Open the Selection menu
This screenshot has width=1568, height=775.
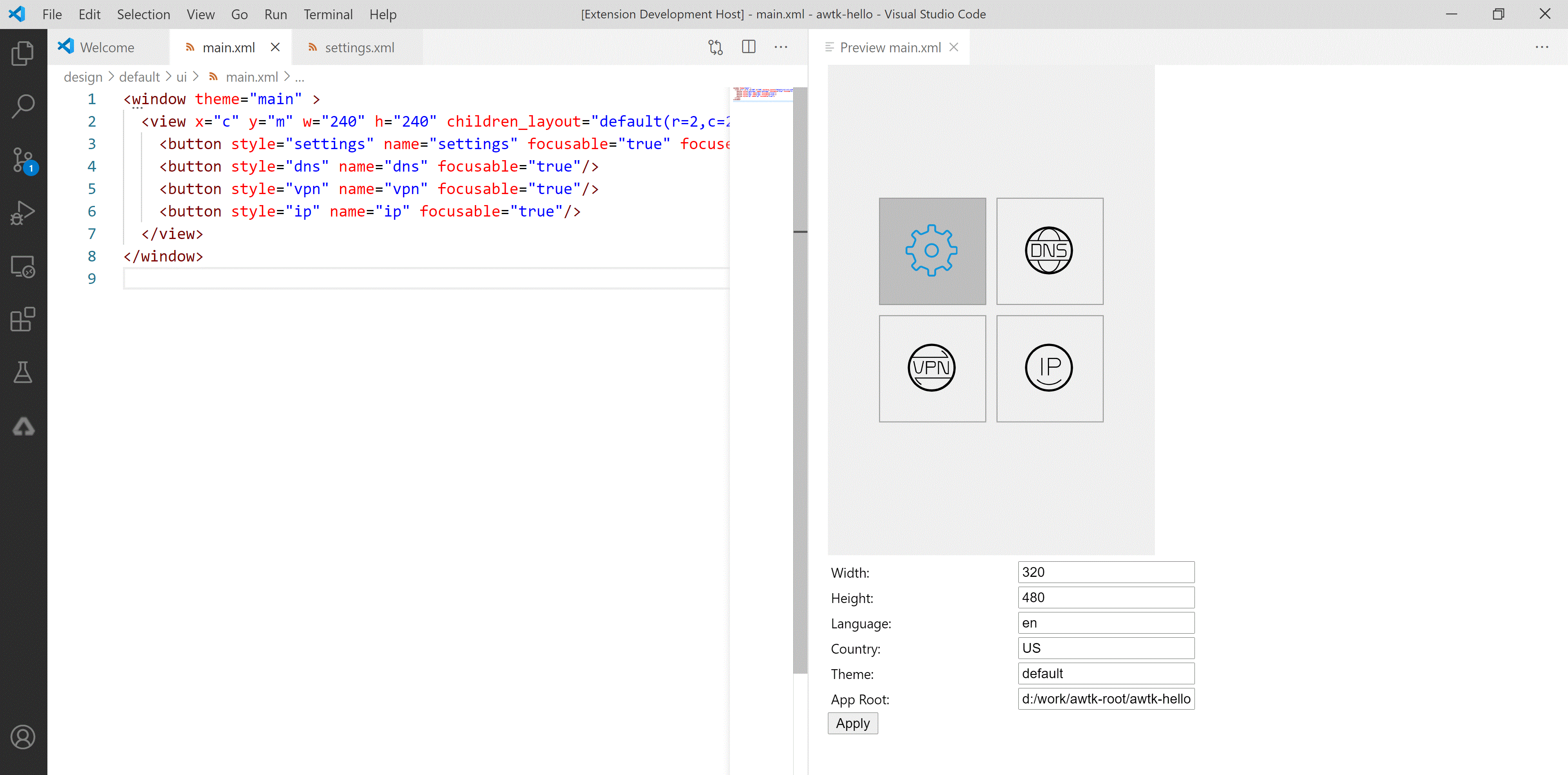pyautogui.click(x=144, y=14)
